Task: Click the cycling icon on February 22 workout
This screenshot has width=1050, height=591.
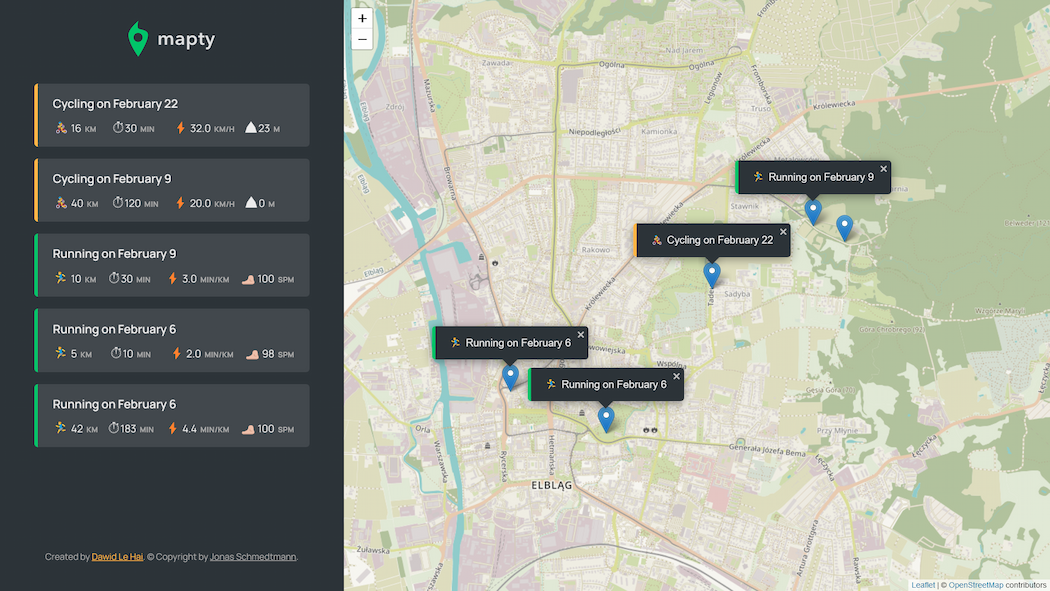Action: [x=61, y=128]
